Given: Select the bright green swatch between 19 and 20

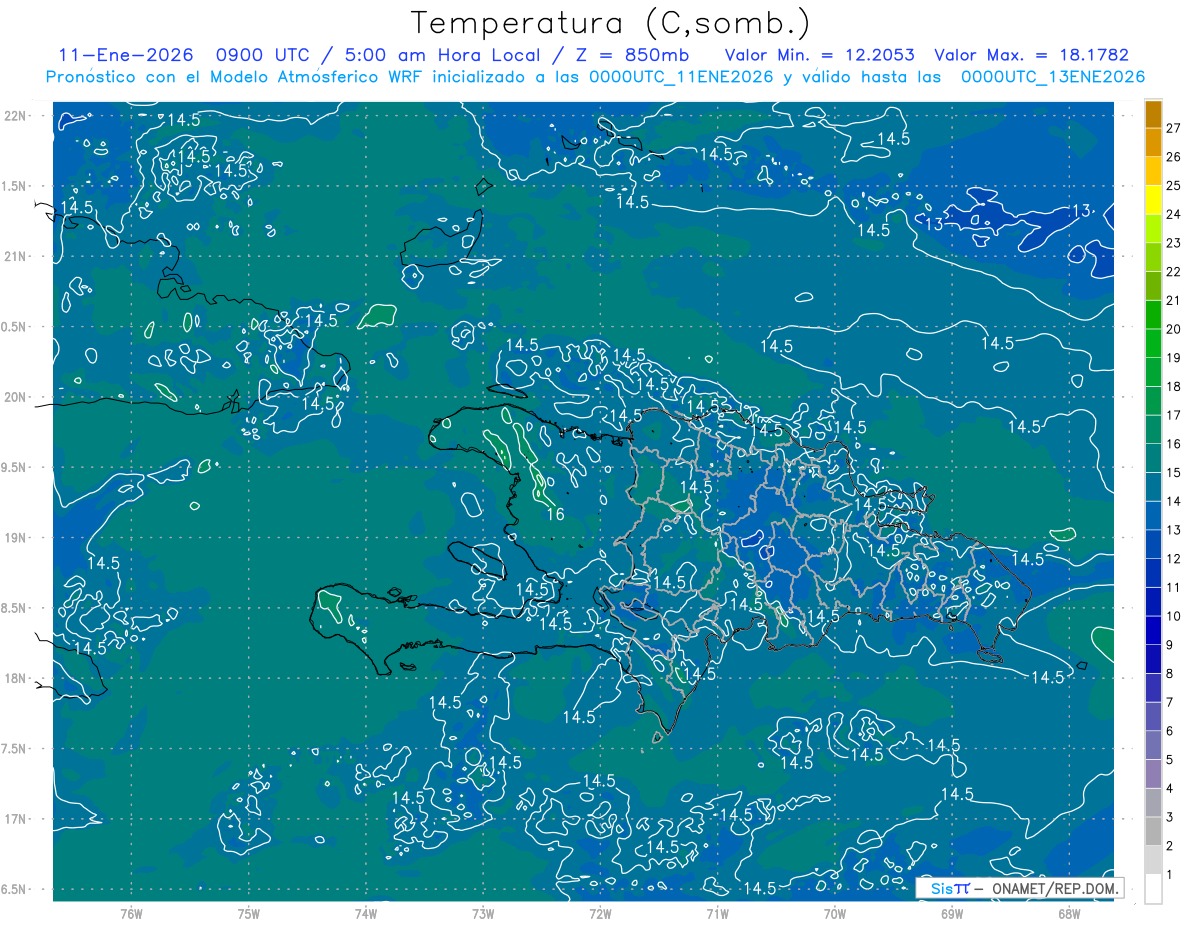Looking at the screenshot, I should (1153, 343).
